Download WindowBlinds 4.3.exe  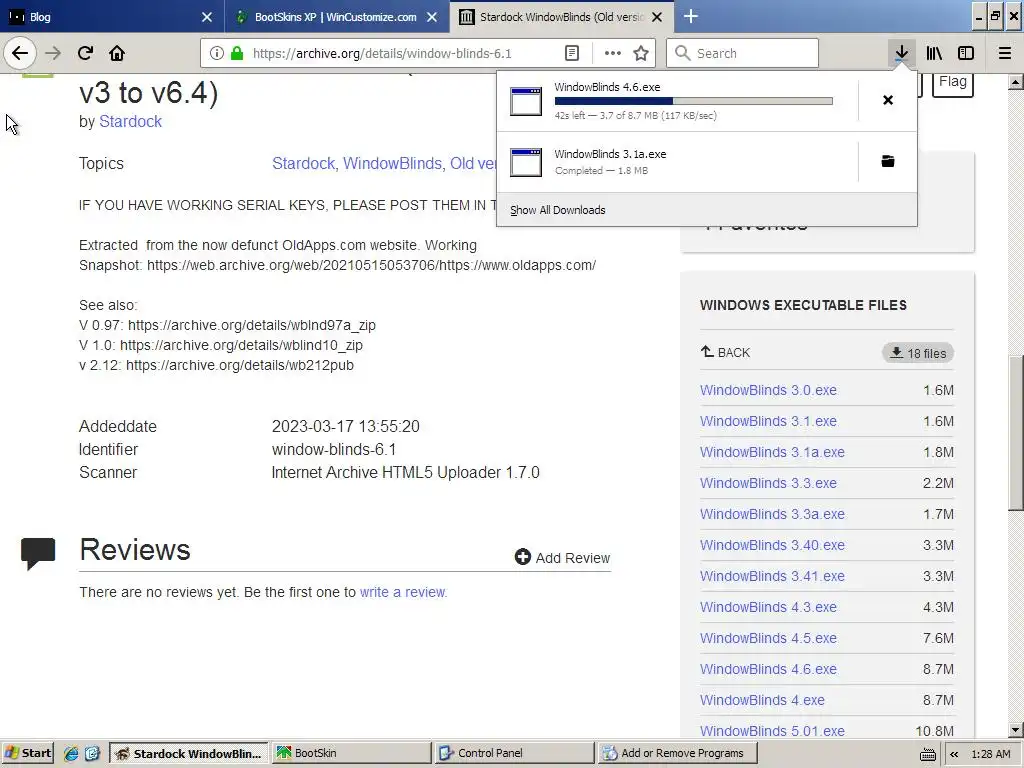pos(768,607)
